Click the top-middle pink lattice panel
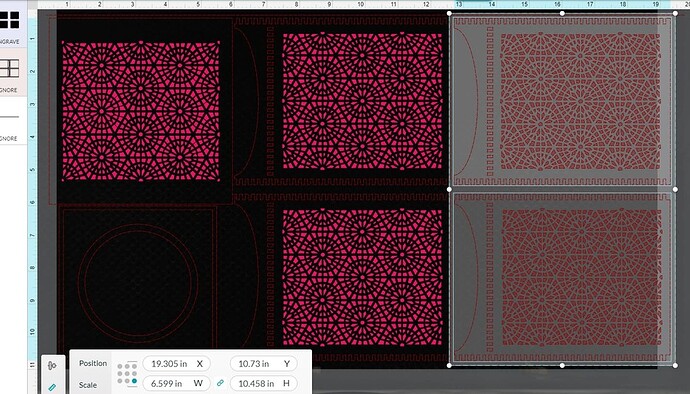Screen dimensions: 690x394 tap(362, 101)
